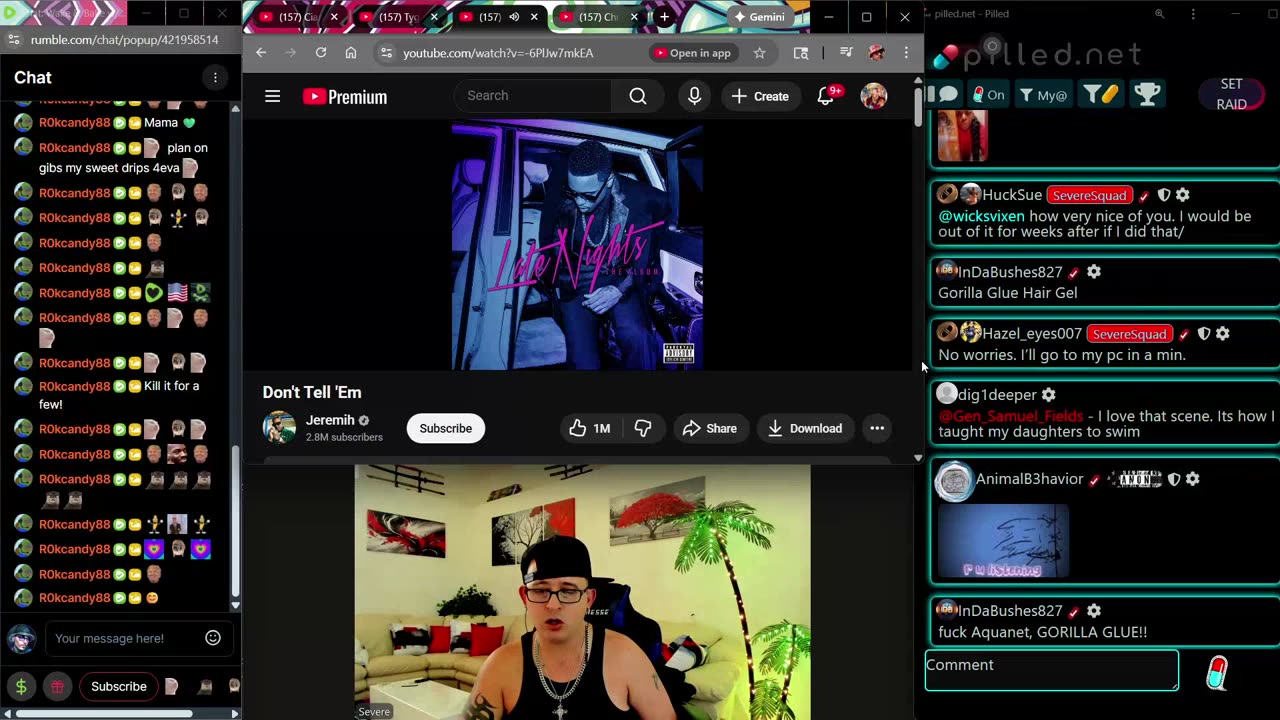This screenshot has height=720, width=1280.
Task: Go back in the Chrome browser
Action: tap(261, 52)
